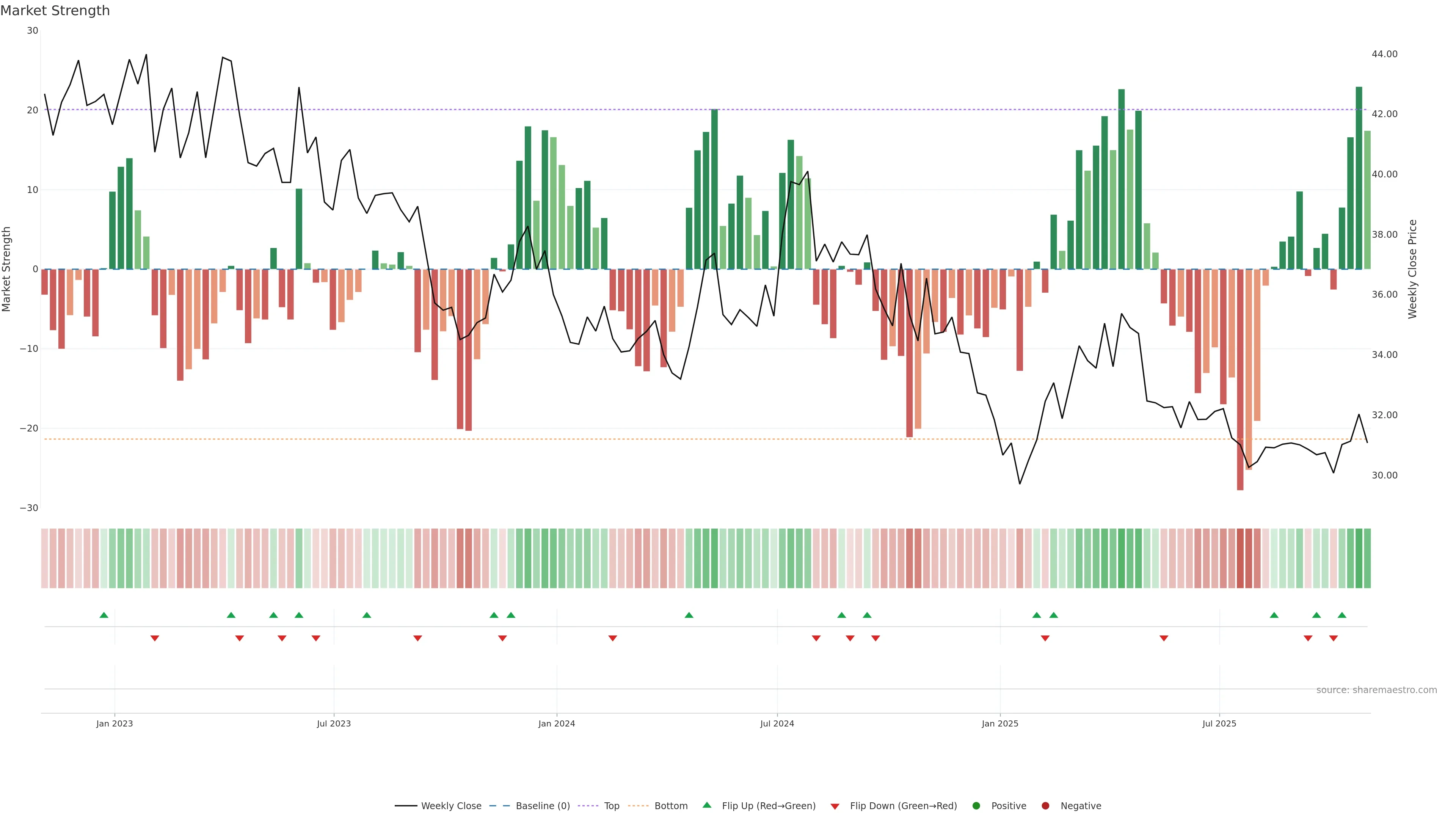Click the 44.00 right axis tick label
This screenshot has height=819, width=1456.
pos(1384,54)
